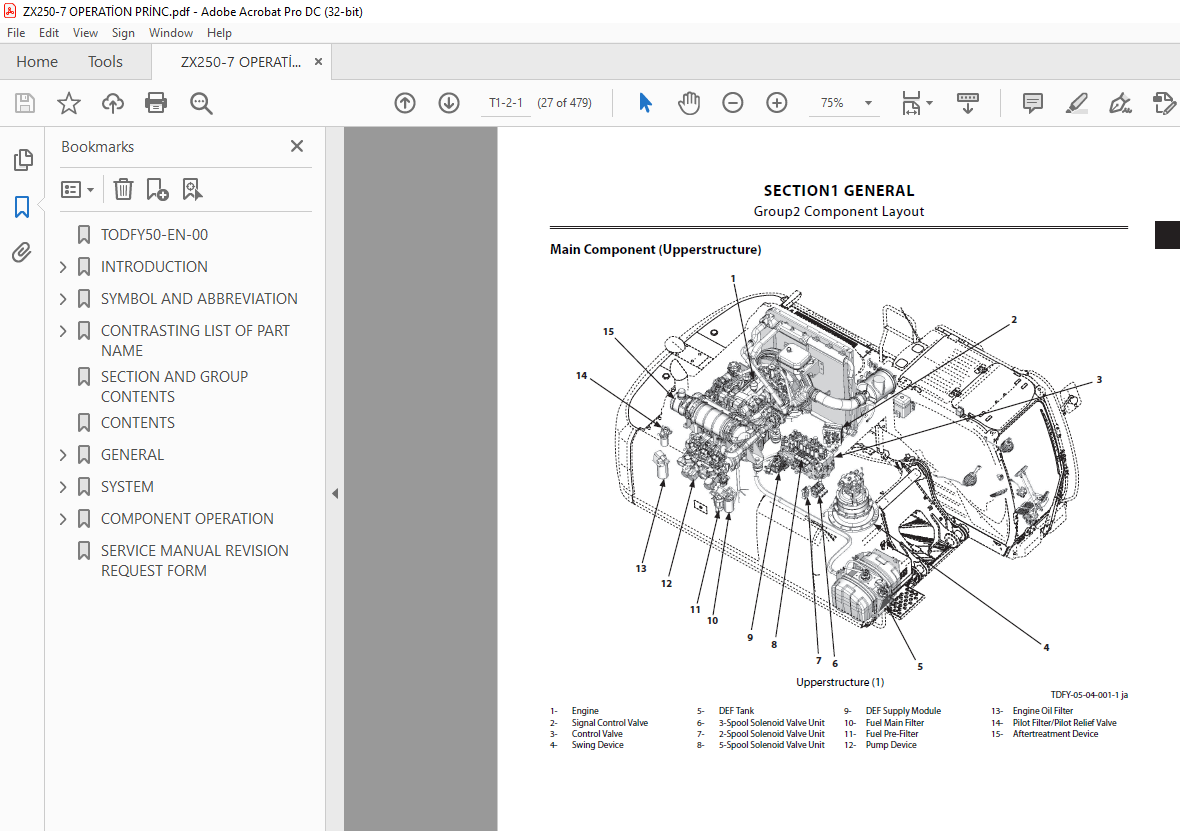Click the 'Upperstructure (1)' caption
The width and height of the screenshot is (1180, 831).
840,682
